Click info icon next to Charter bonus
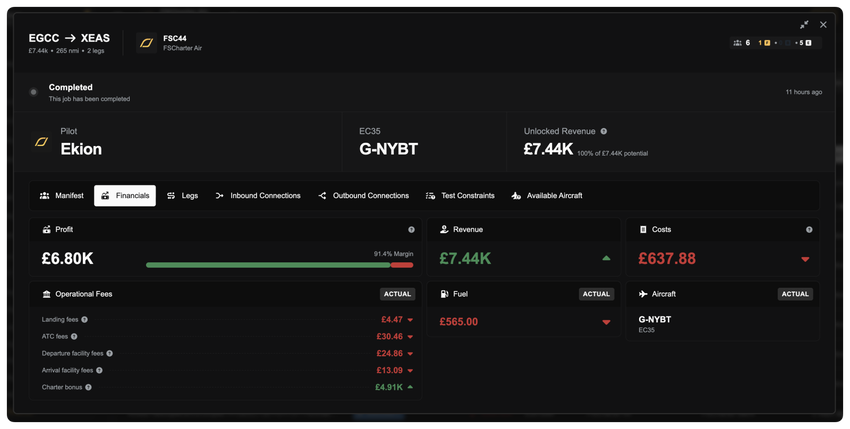Screen dimensions: 850x429 pos(88,387)
